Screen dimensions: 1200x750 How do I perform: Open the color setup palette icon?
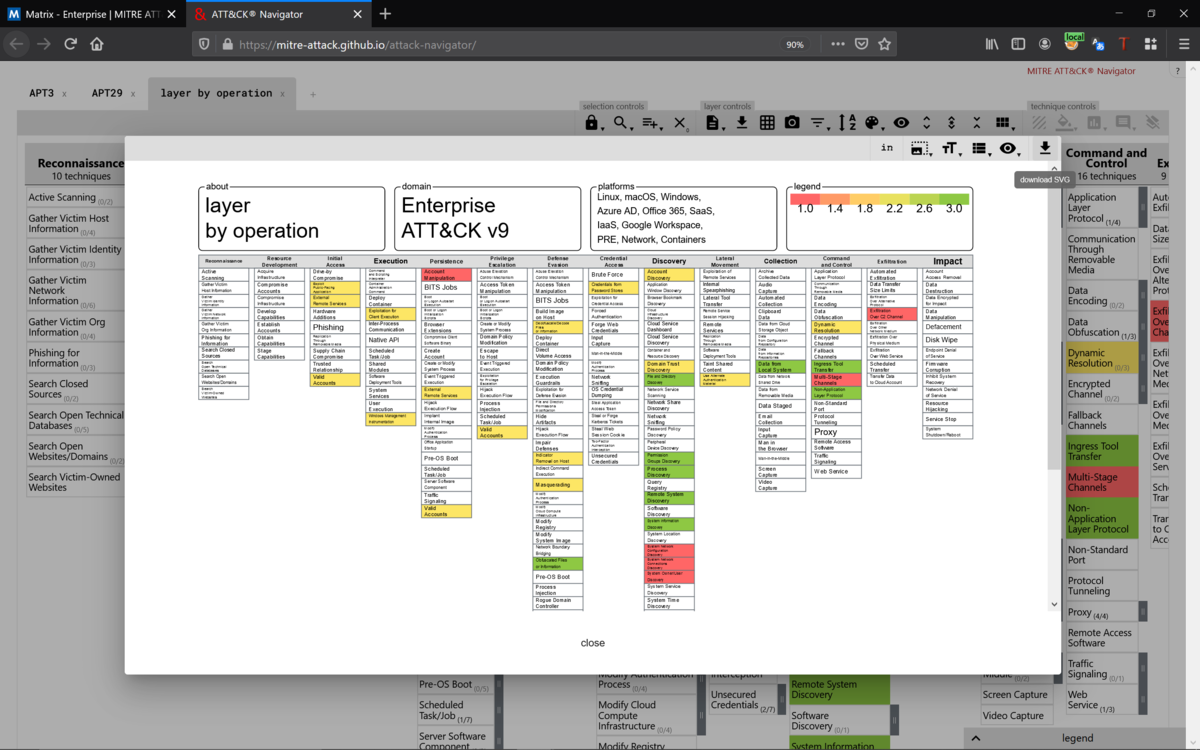(874, 123)
